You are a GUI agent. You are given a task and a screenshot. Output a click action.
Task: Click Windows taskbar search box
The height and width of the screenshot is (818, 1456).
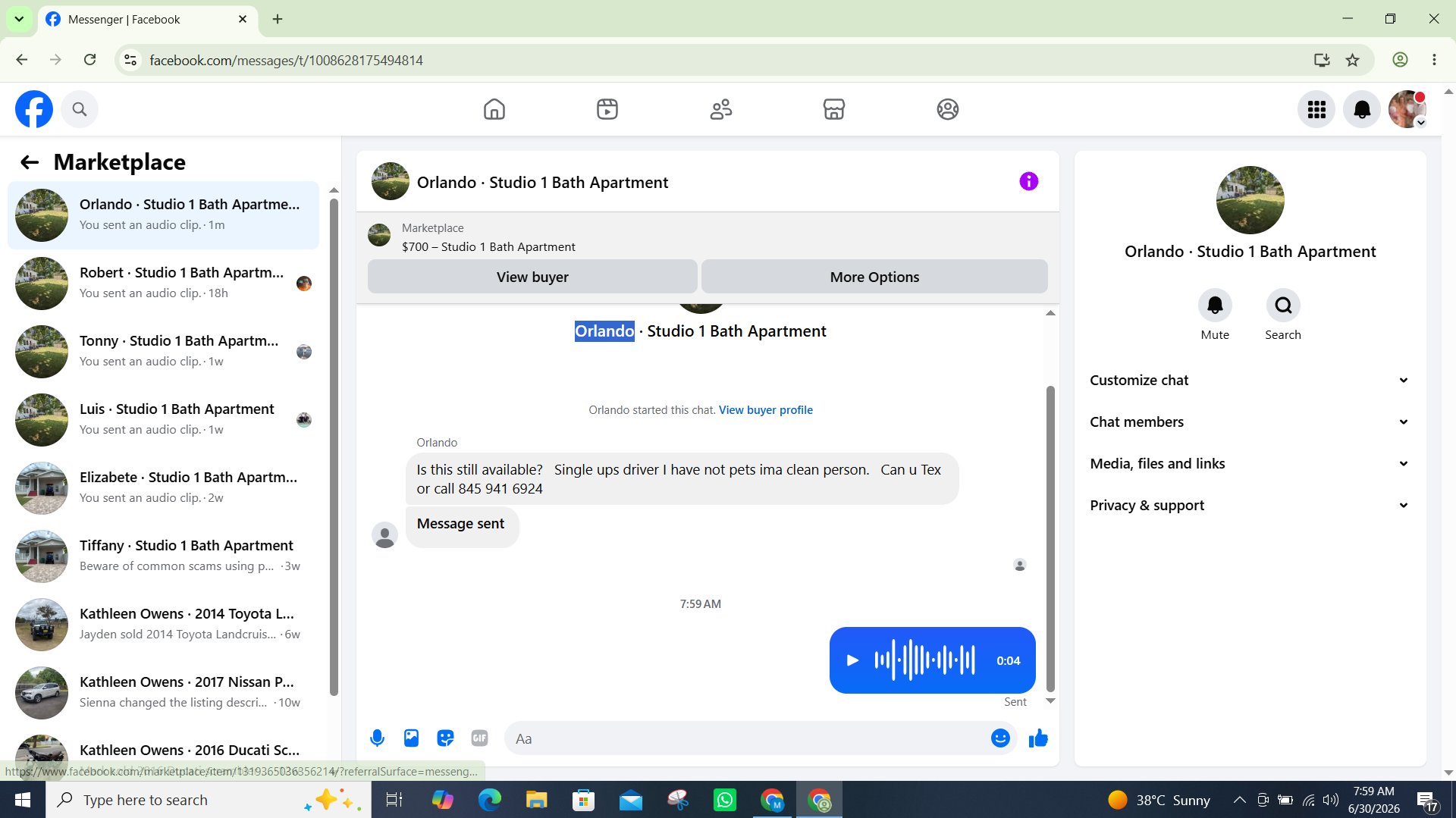click(209, 800)
